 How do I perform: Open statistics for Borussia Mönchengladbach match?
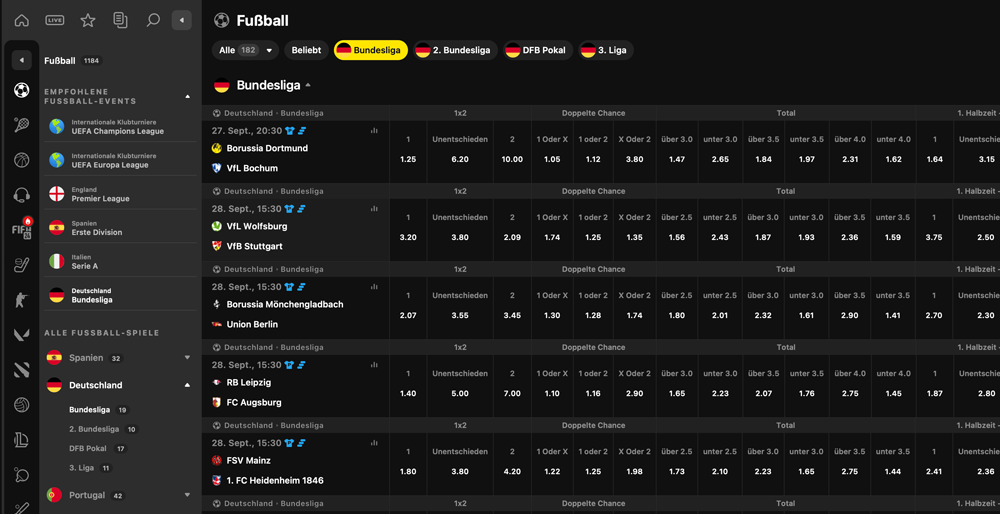click(374, 287)
